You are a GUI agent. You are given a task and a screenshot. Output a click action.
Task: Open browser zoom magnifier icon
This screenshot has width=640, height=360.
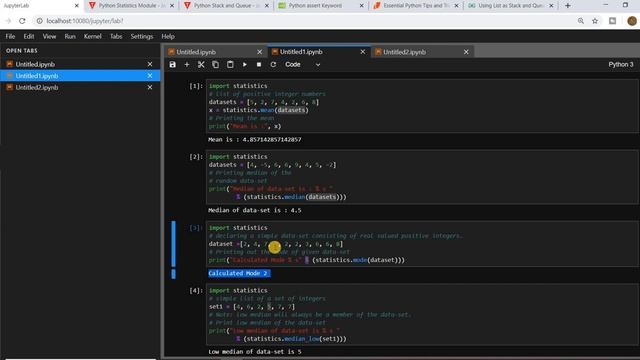580,21
